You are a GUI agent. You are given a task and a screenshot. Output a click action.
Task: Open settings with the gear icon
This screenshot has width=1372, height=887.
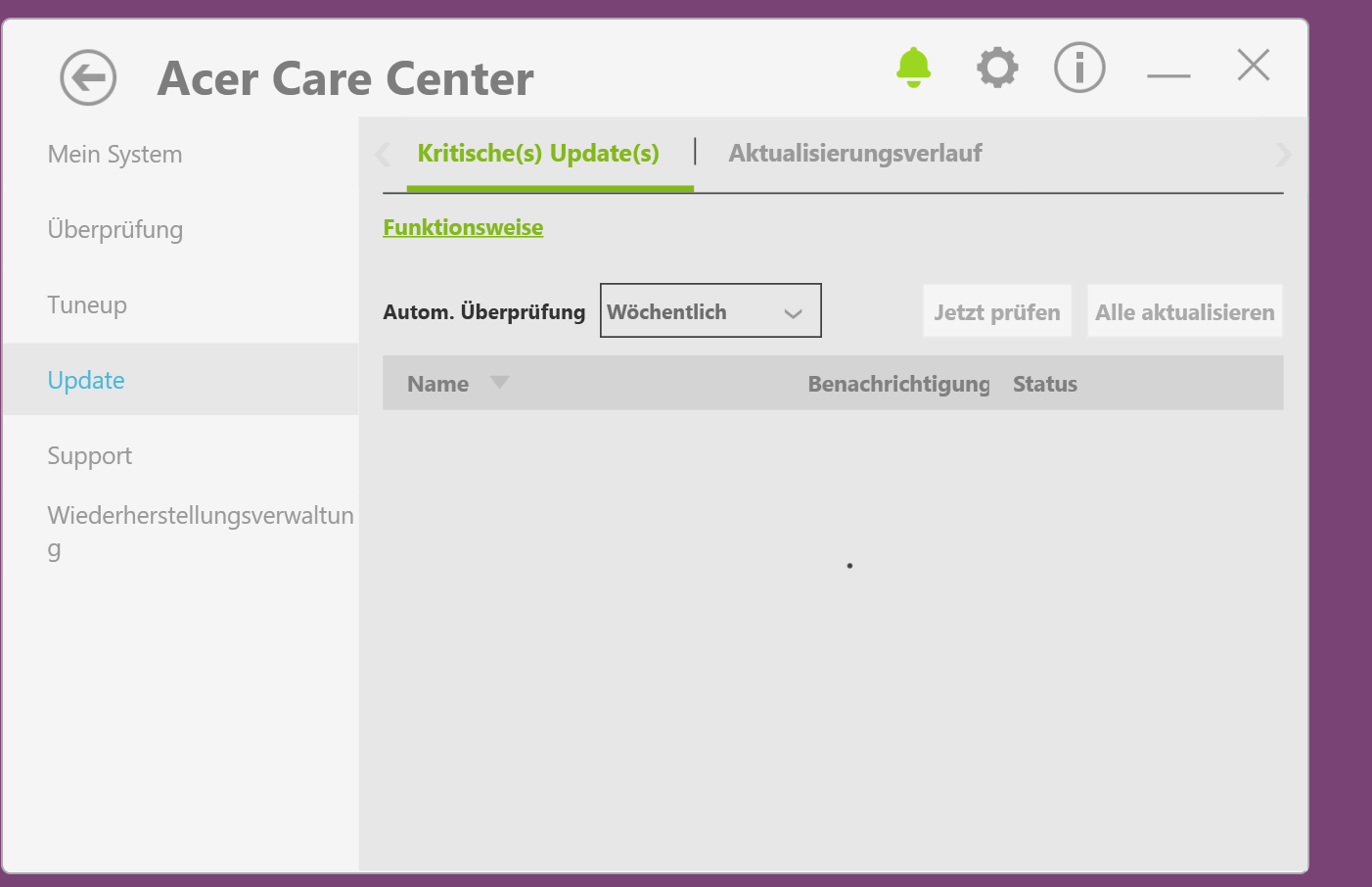pyautogui.click(x=997, y=68)
